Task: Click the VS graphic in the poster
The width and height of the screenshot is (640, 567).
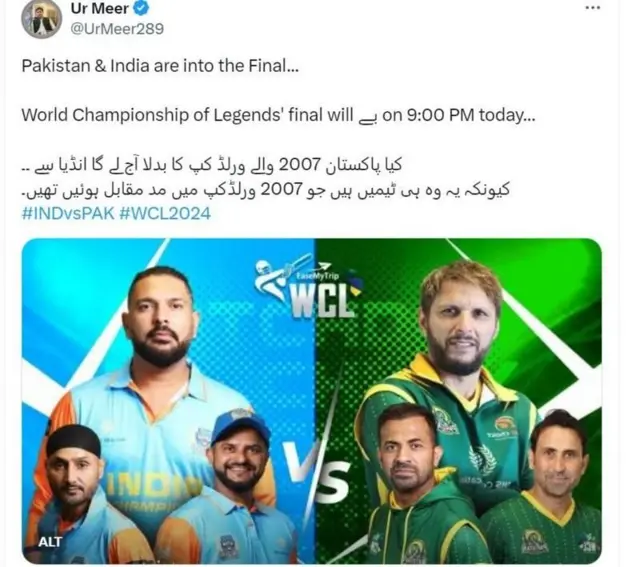Action: click(x=318, y=471)
